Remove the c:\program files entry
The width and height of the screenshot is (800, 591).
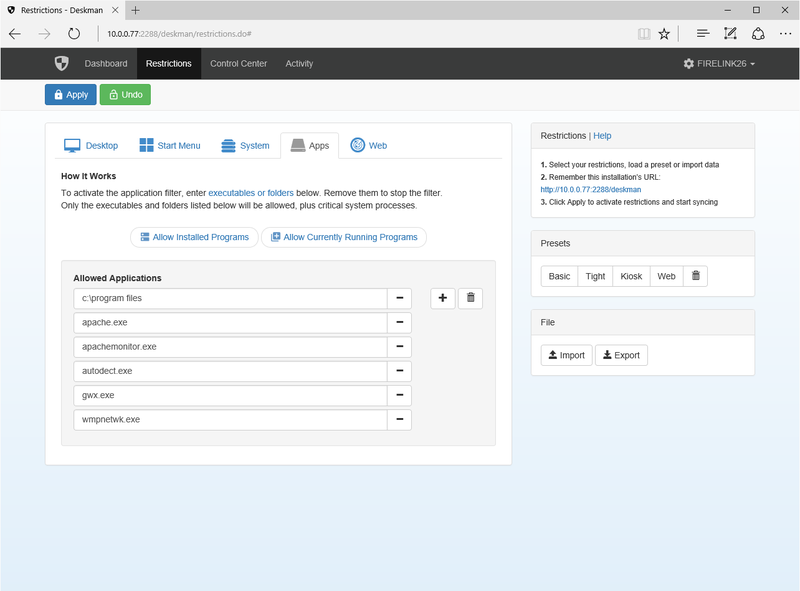pos(399,298)
